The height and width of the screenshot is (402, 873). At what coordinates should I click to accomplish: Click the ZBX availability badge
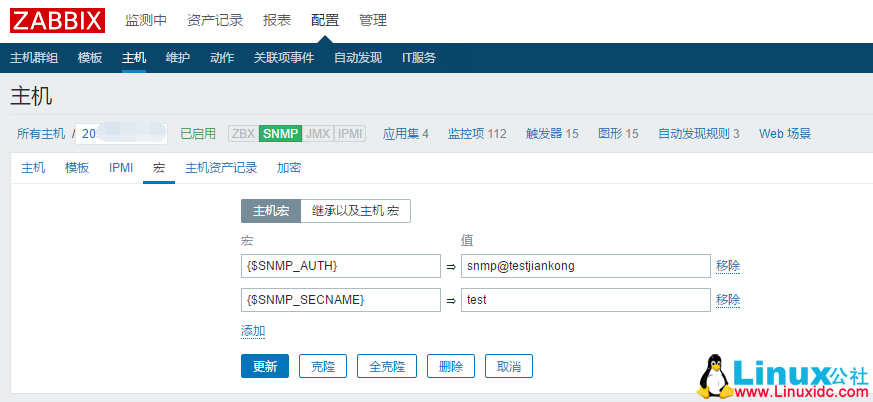[243, 133]
